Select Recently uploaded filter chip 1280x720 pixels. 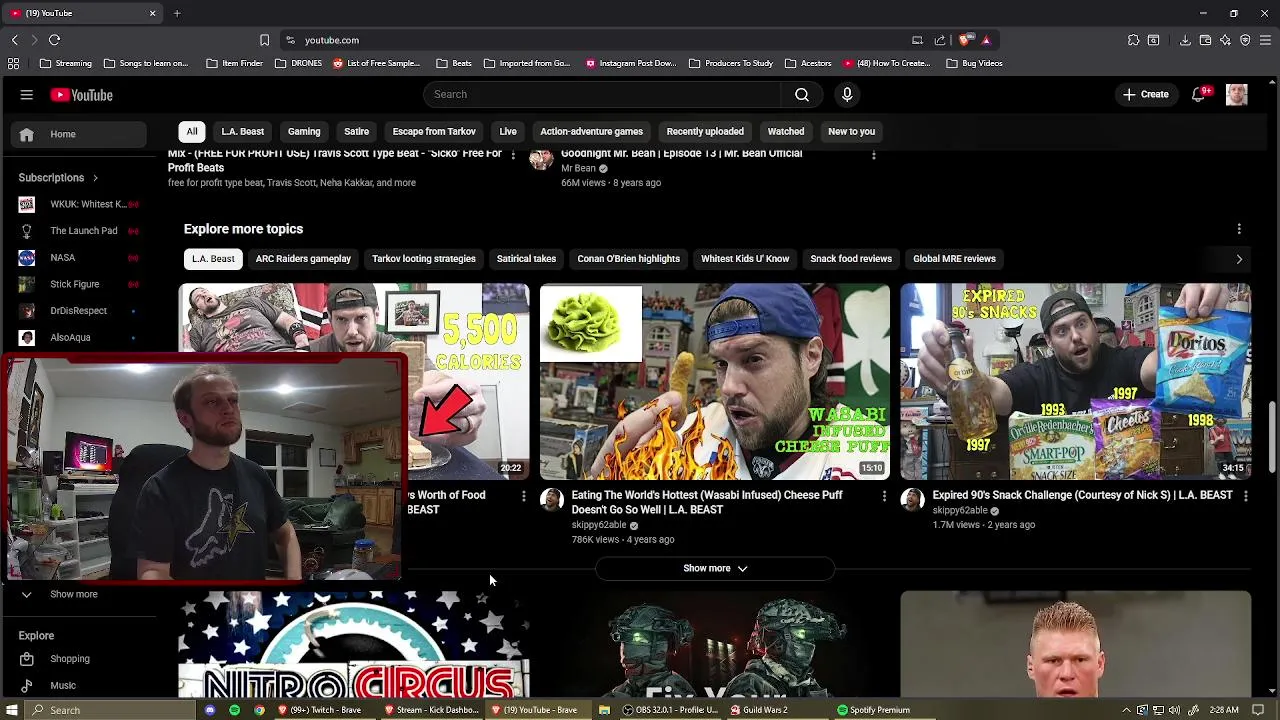[705, 131]
